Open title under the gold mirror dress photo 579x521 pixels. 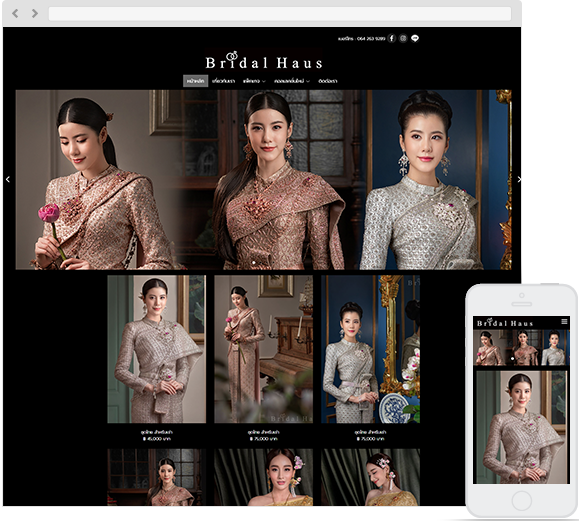(370, 432)
